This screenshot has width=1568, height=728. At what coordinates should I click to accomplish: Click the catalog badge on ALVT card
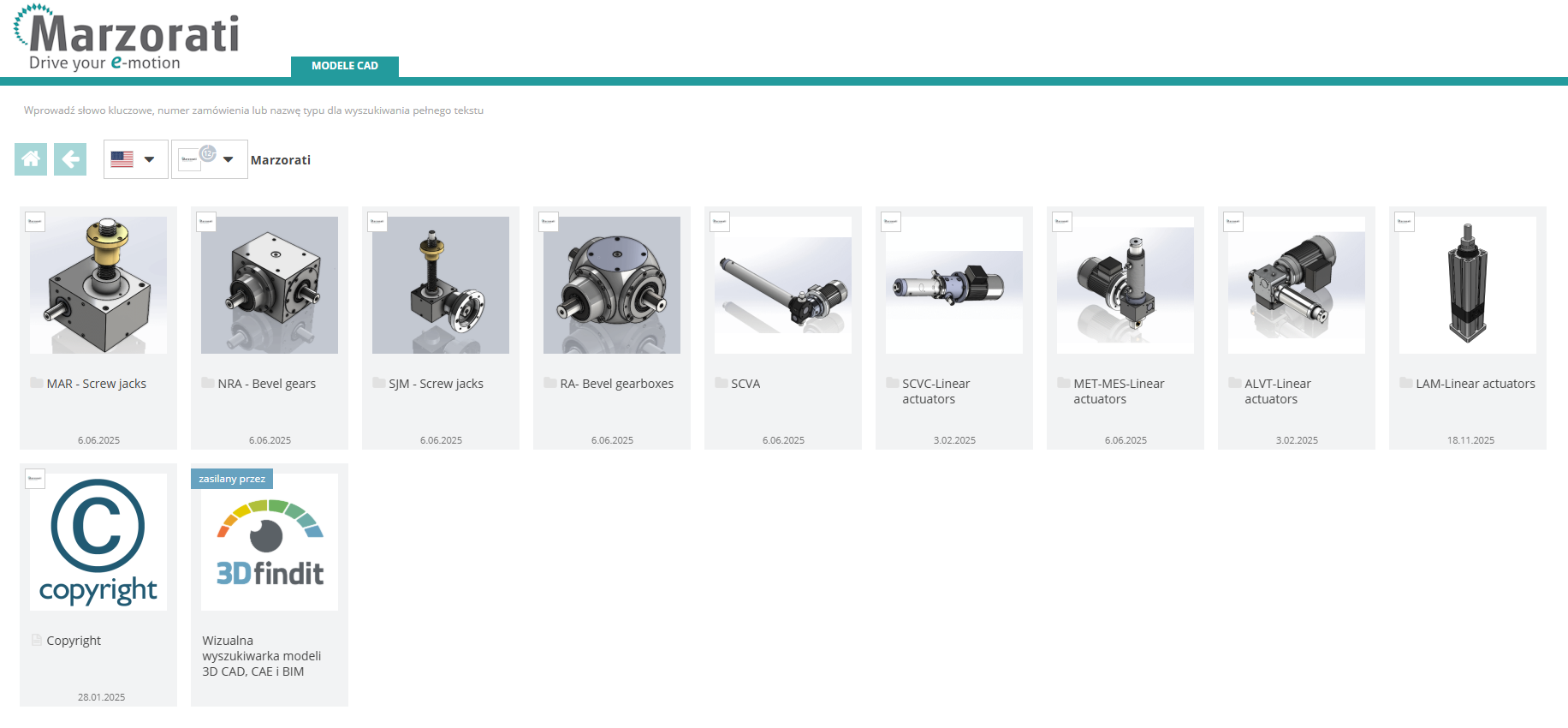(1233, 222)
